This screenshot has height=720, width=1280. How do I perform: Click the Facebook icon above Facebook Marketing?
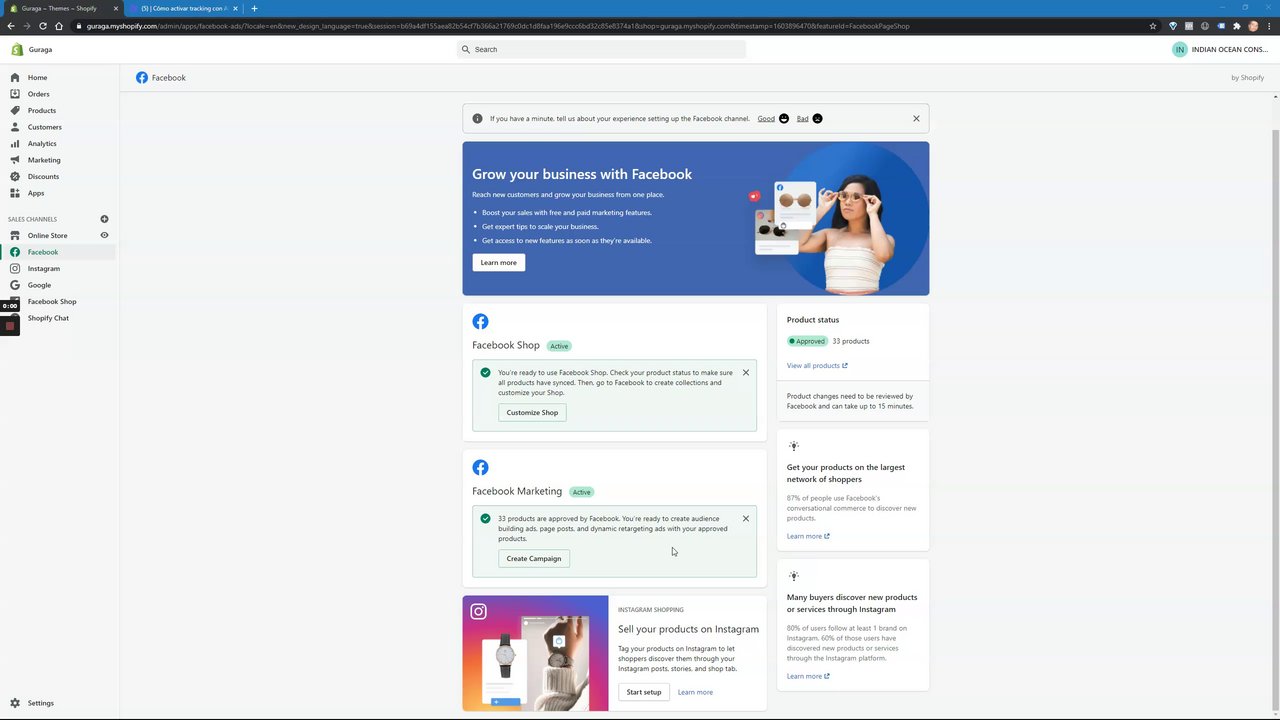coord(480,467)
